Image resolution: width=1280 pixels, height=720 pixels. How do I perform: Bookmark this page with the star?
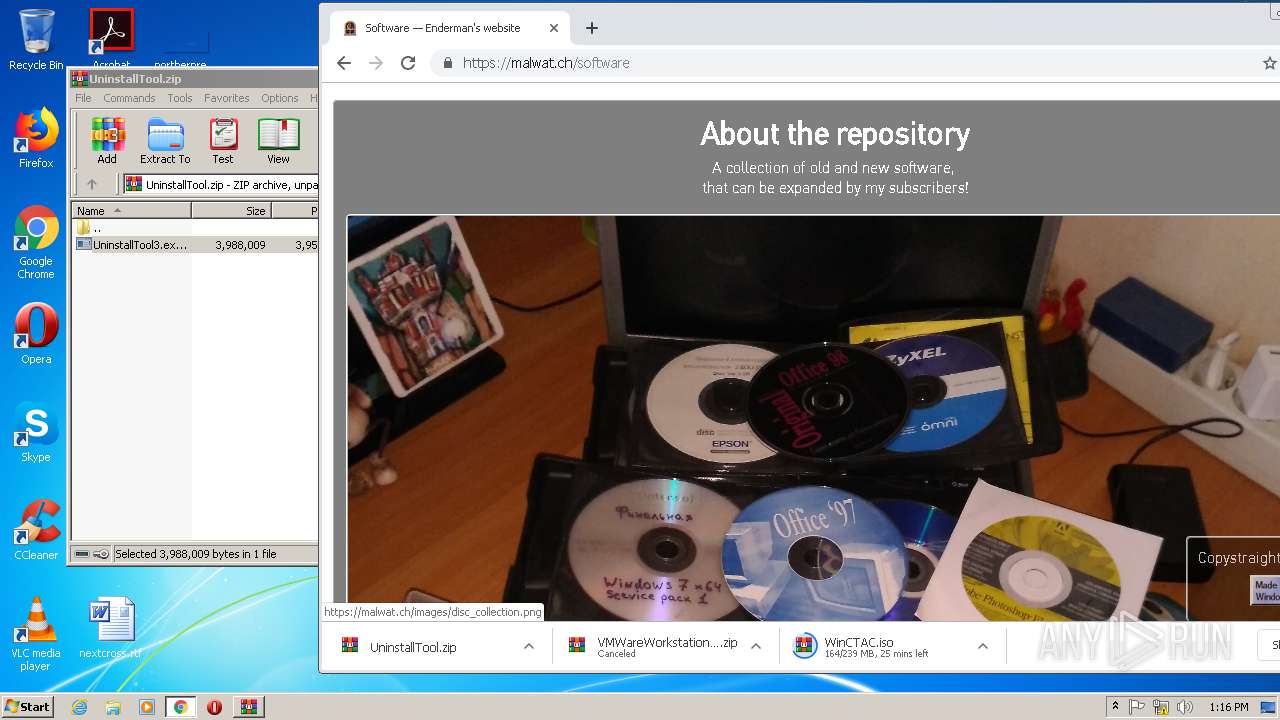(1269, 63)
